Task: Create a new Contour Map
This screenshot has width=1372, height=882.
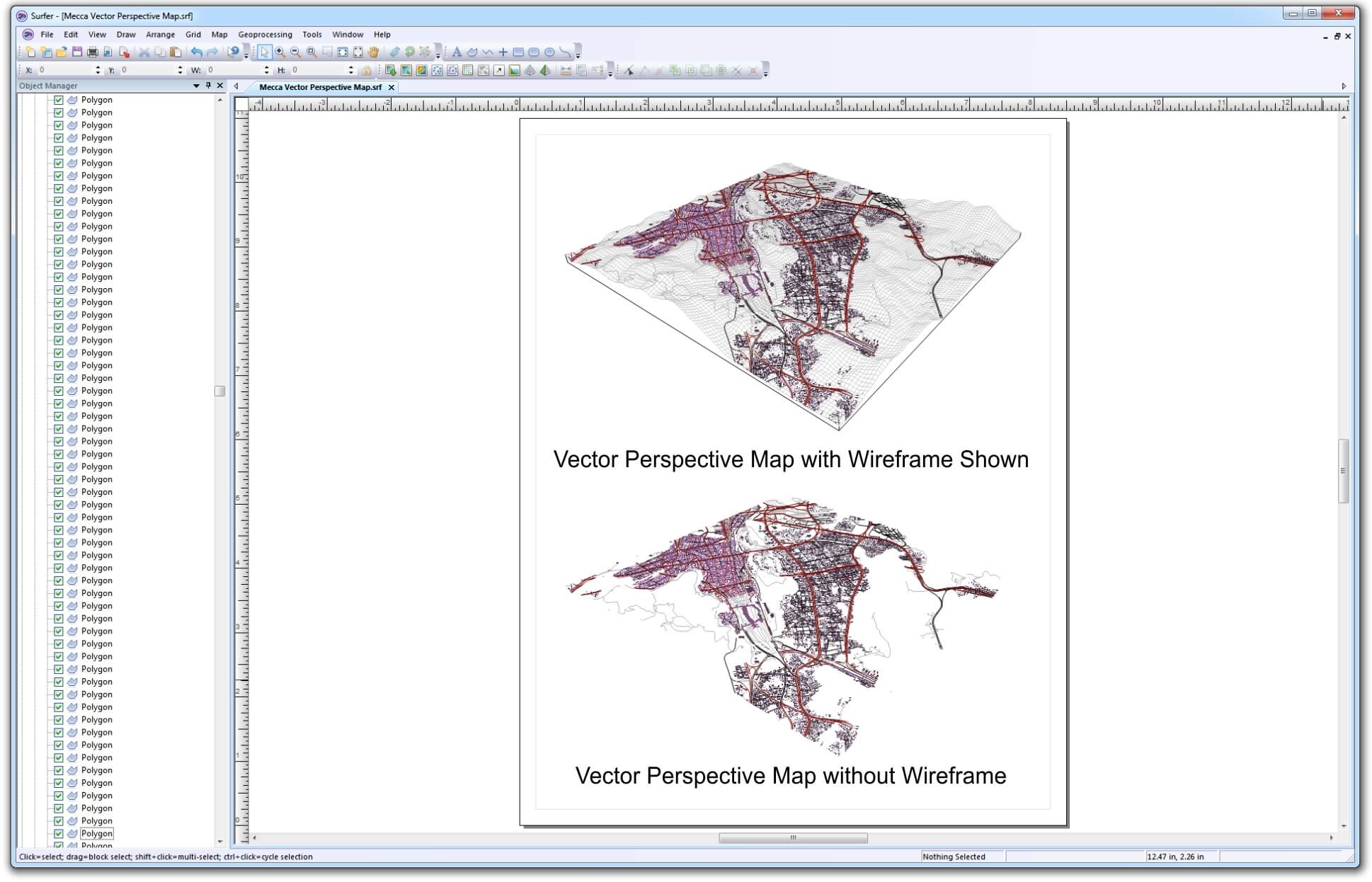Action: point(421,70)
